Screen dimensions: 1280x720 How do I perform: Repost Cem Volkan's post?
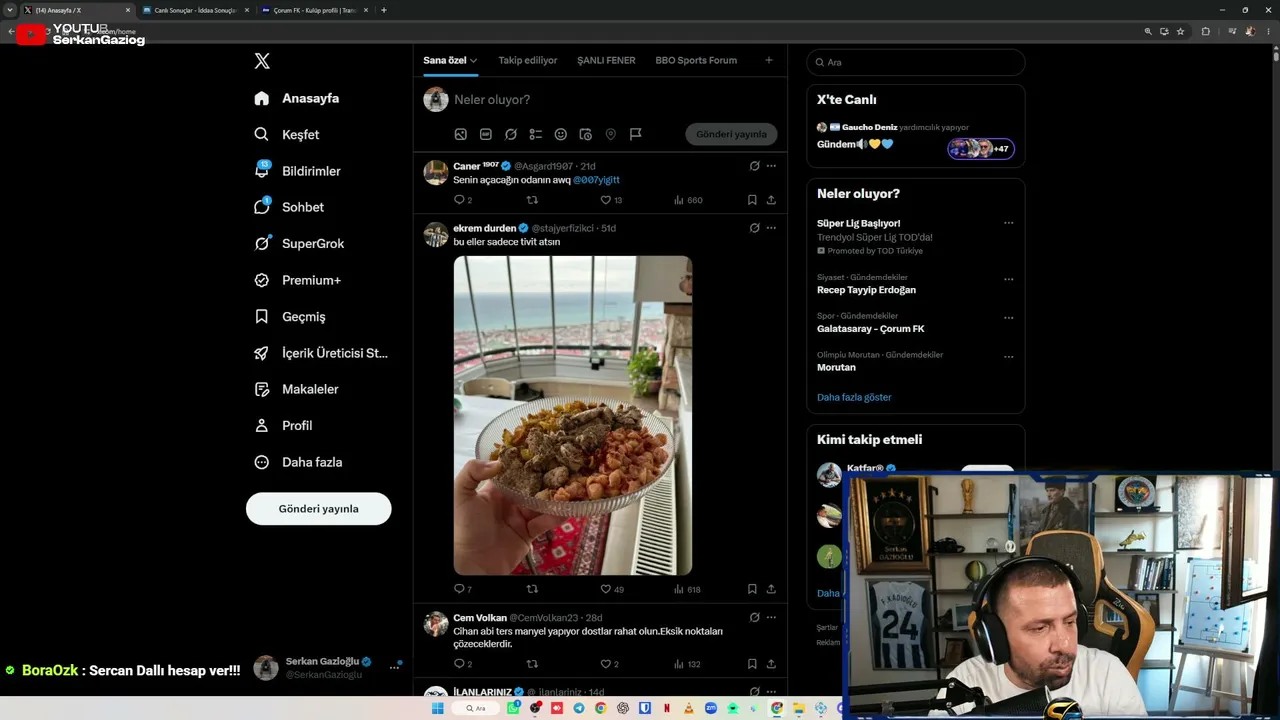pos(532,664)
